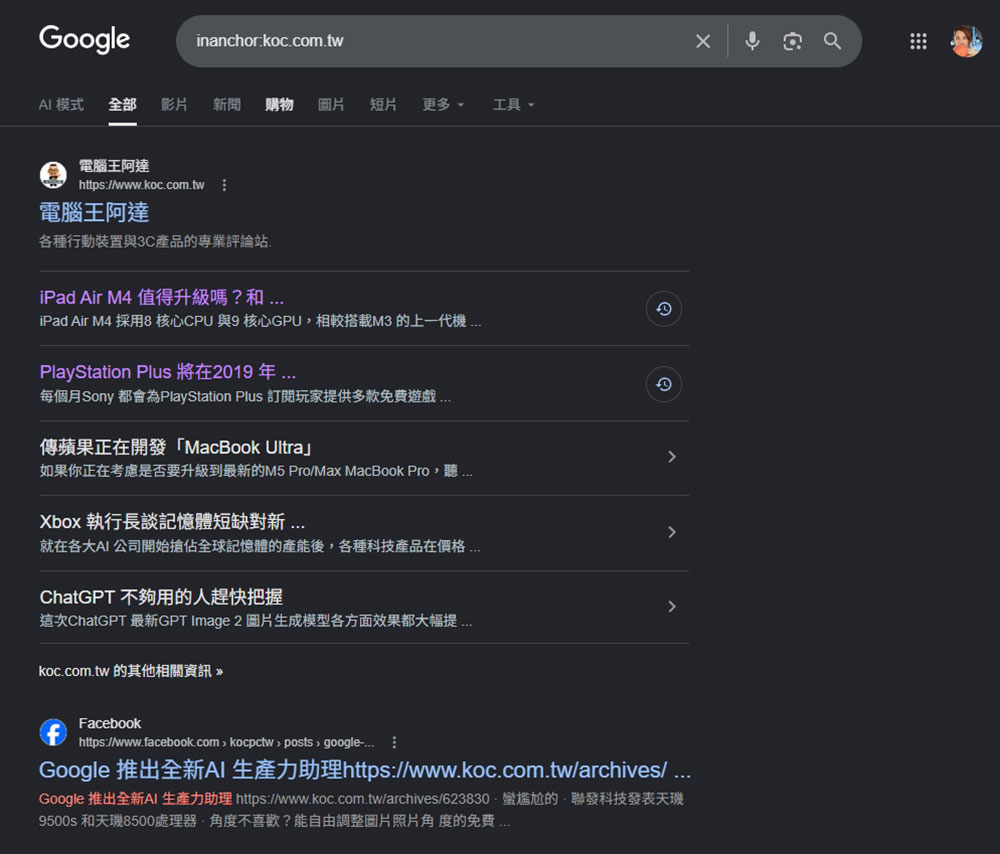1000x854 pixels.
Task: Open the Google account profile avatar
Action: [x=966, y=41]
